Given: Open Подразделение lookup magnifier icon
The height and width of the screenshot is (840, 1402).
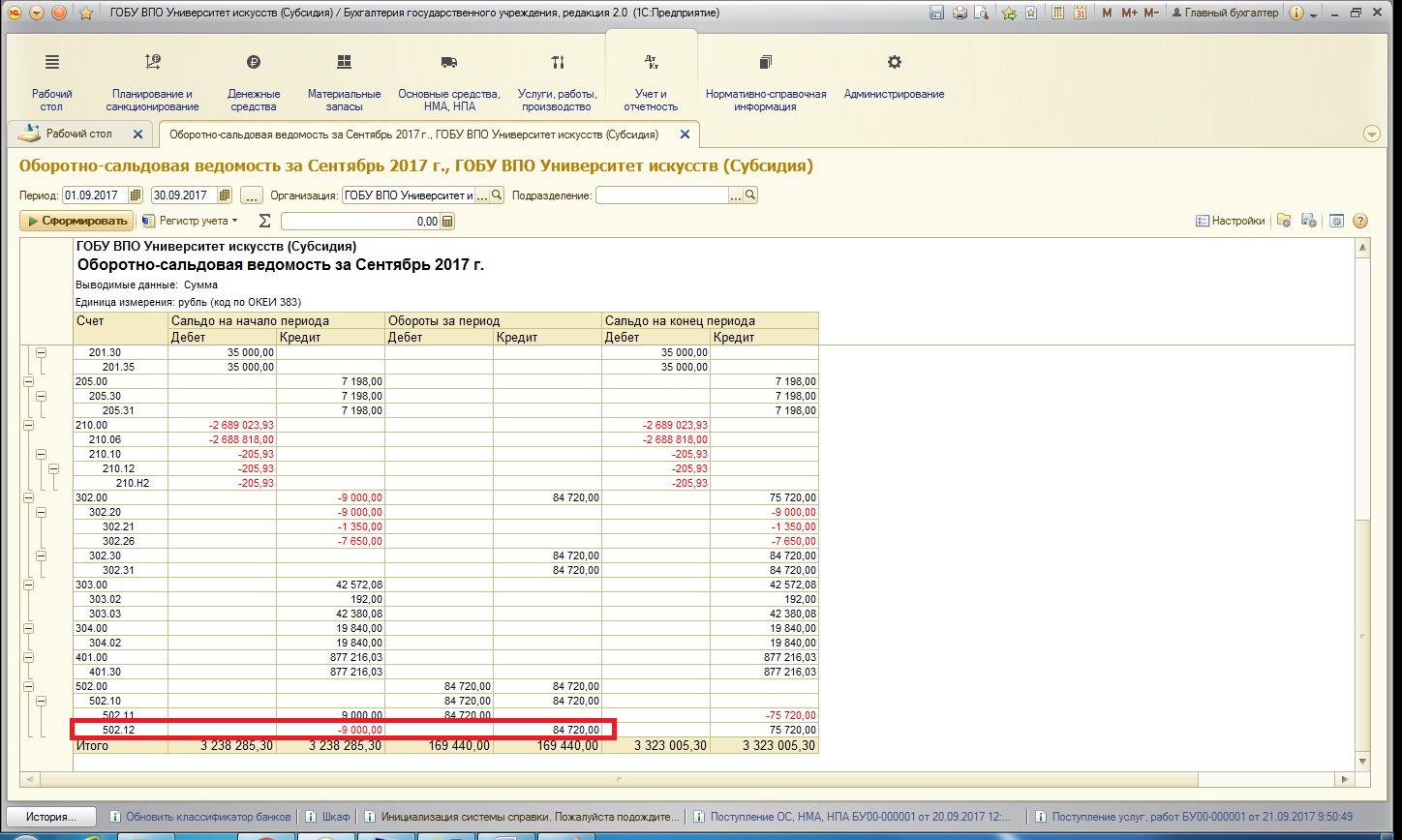Looking at the screenshot, I should tap(750, 195).
